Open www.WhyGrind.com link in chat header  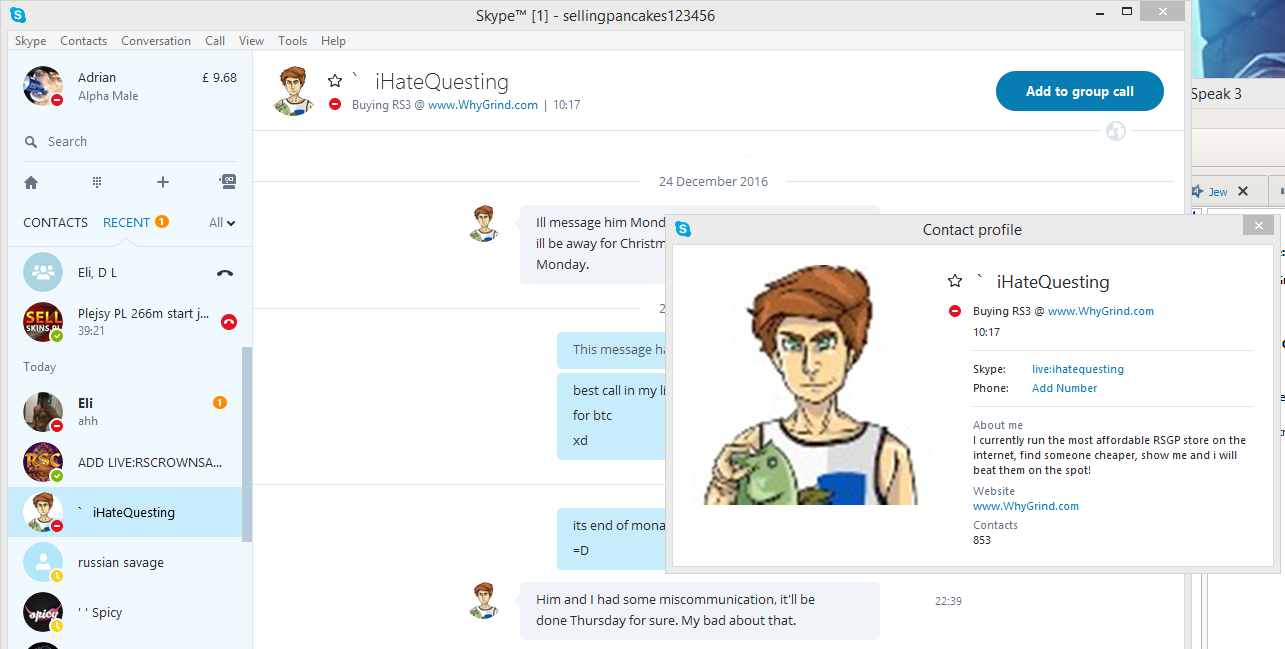coord(483,105)
